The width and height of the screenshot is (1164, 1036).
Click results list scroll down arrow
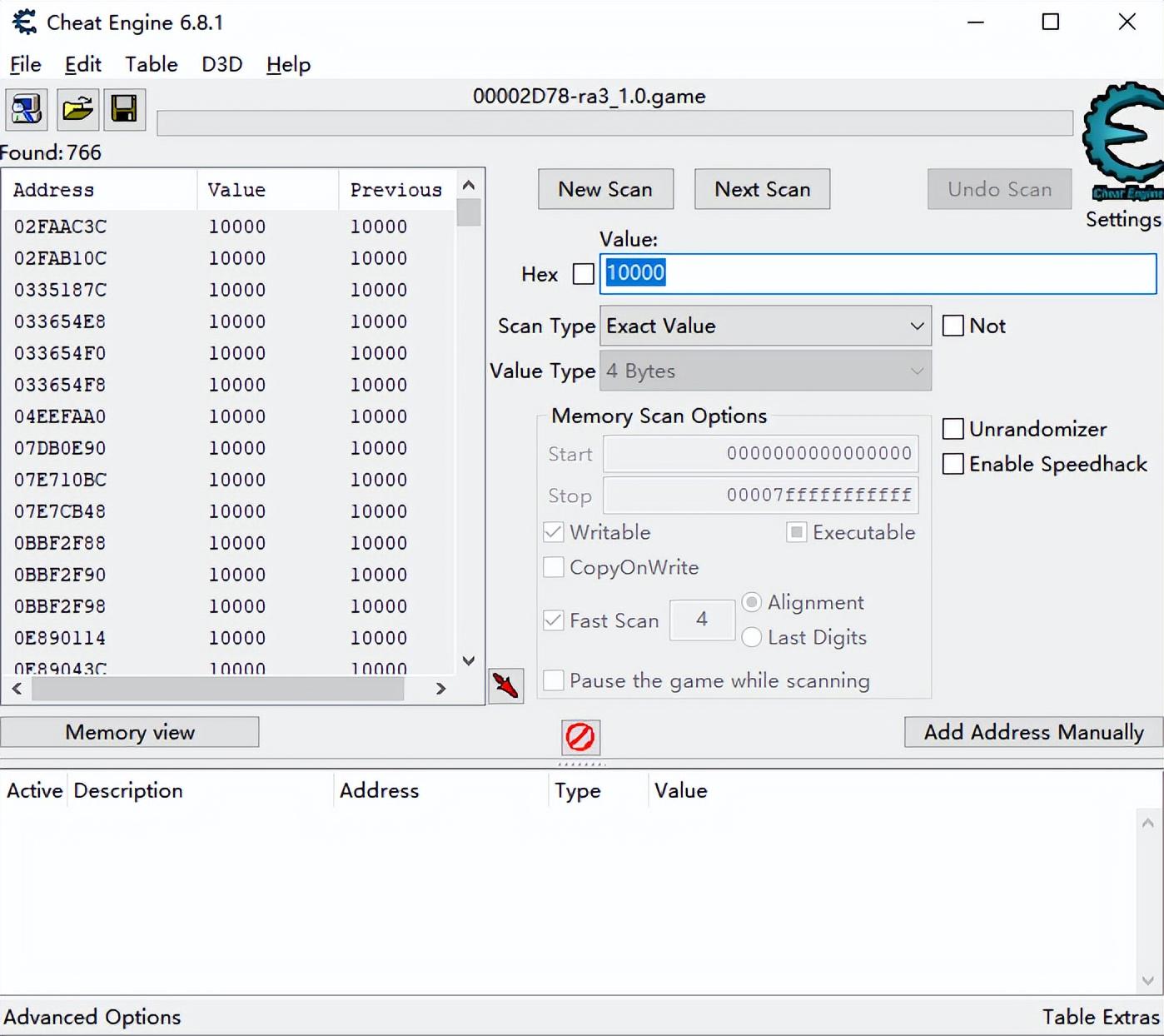469,661
